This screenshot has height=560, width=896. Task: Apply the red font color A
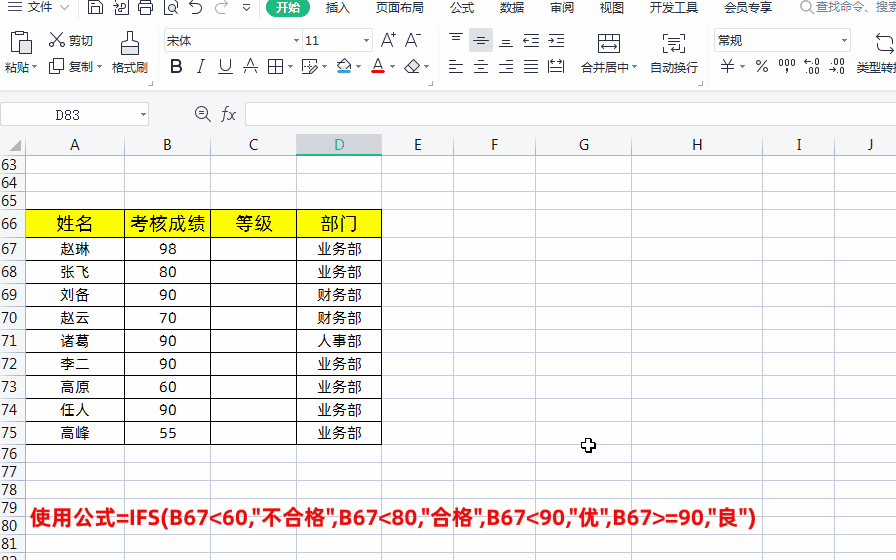point(378,66)
